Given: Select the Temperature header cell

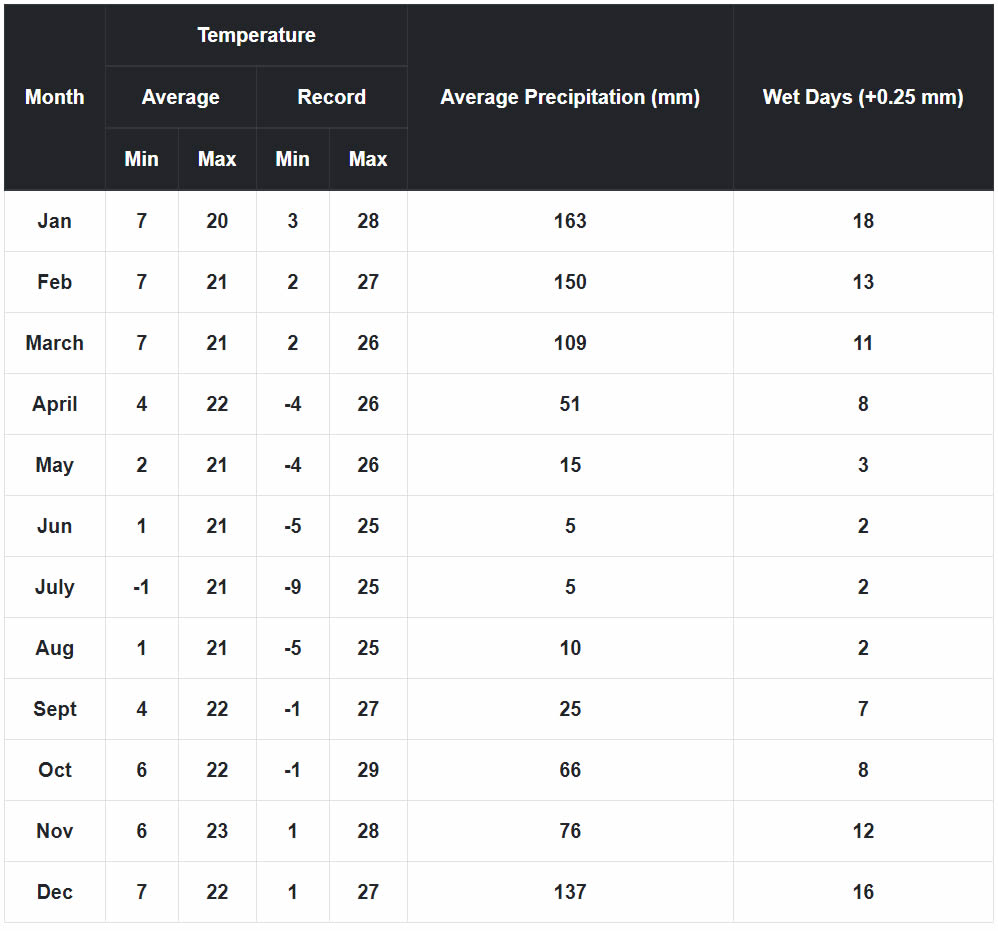Looking at the screenshot, I should [257, 35].
